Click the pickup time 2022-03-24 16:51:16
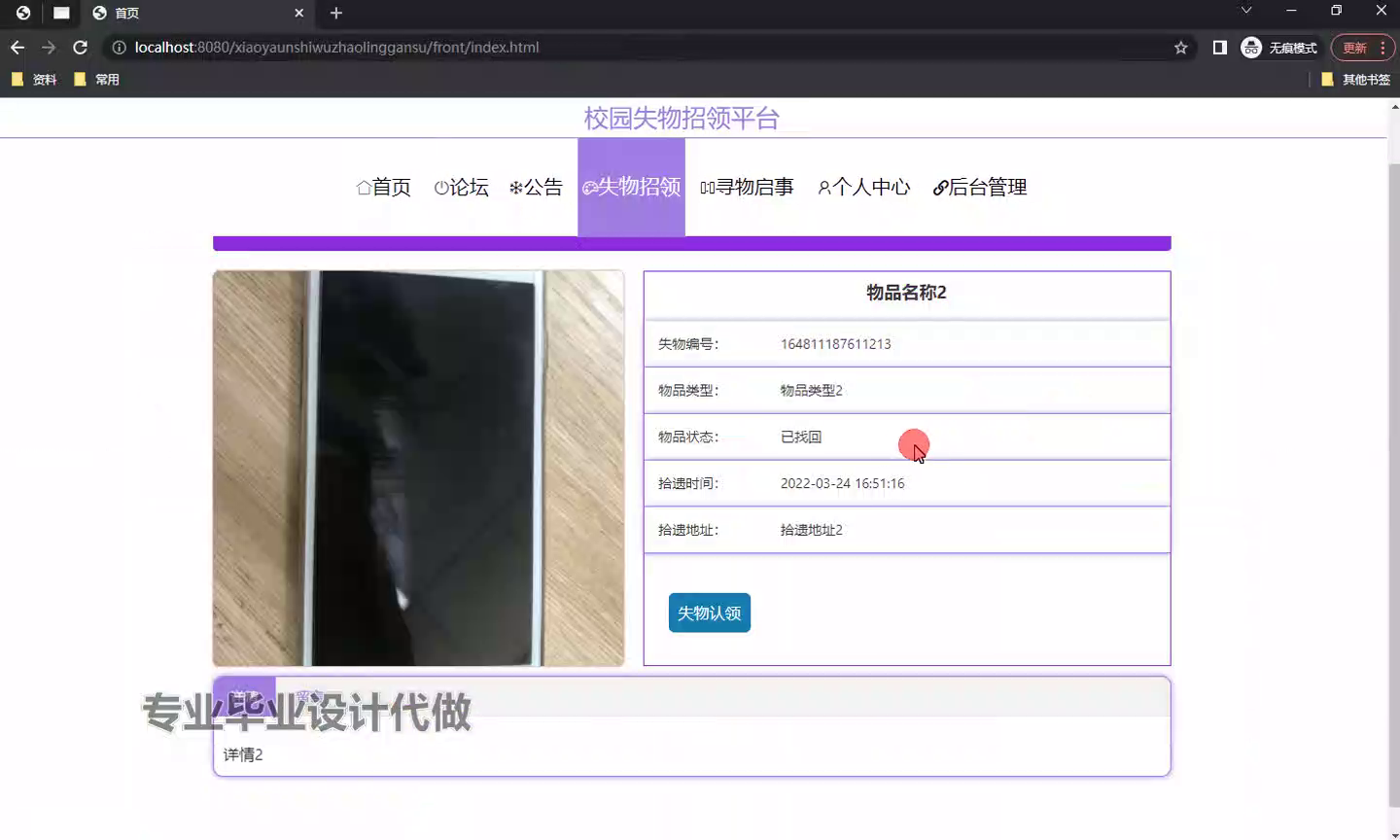Image resolution: width=1400 pixels, height=840 pixels. [842, 483]
